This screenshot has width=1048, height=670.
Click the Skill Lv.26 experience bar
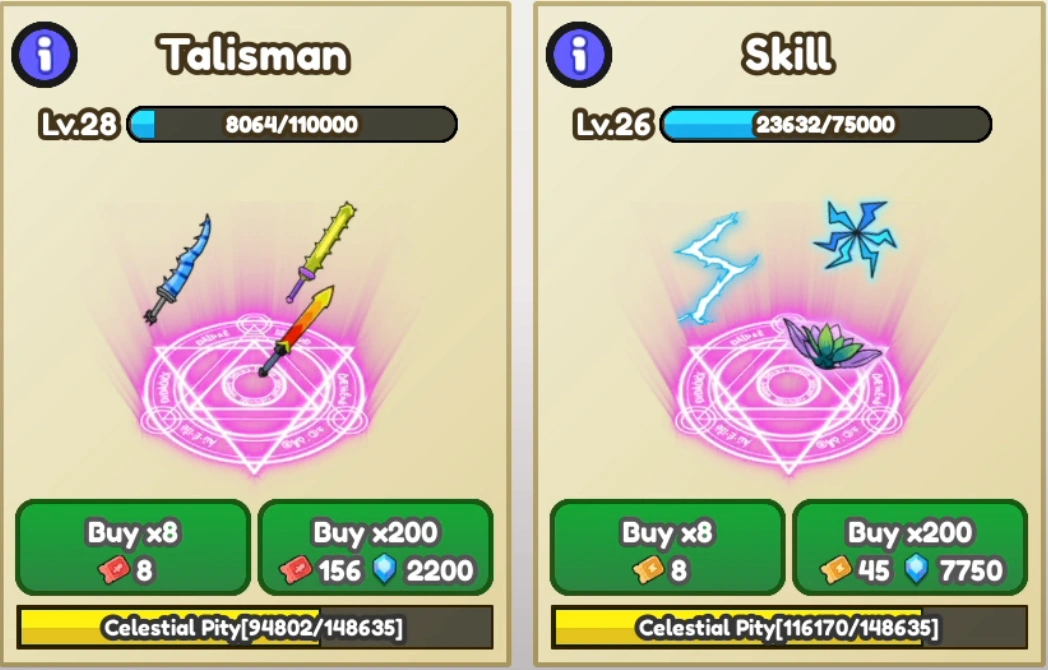coord(826,124)
